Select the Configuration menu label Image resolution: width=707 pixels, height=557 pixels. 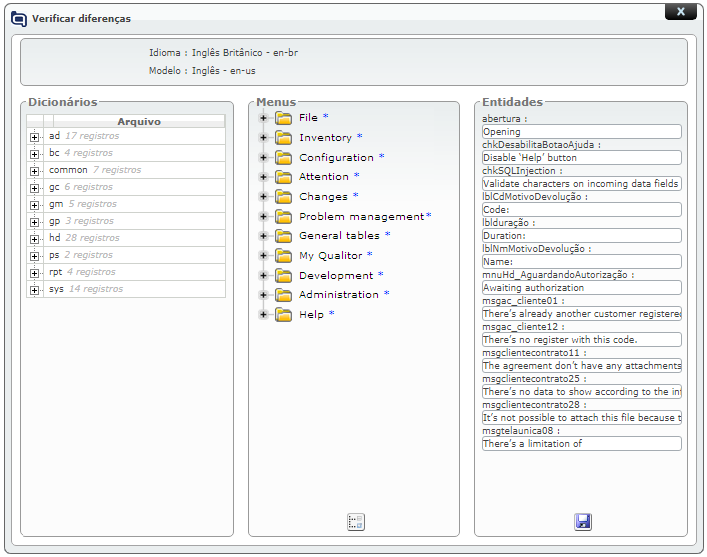pos(336,157)
